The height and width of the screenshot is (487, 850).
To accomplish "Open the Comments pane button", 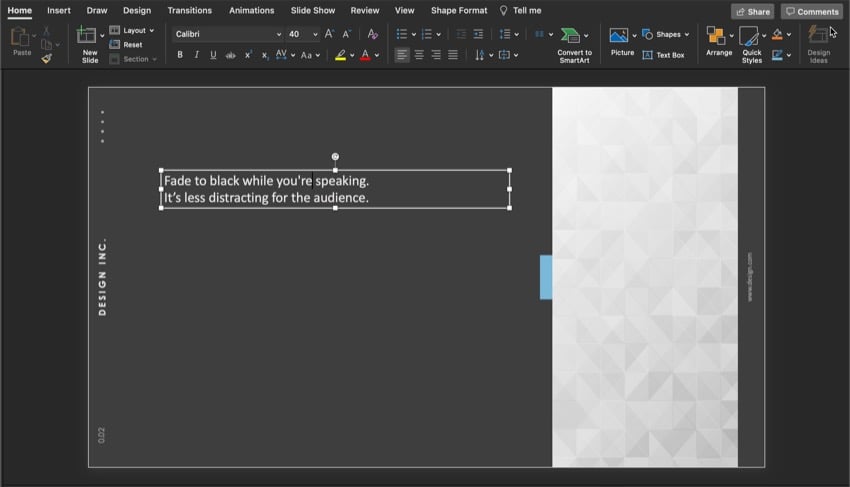I will [811, 12].
